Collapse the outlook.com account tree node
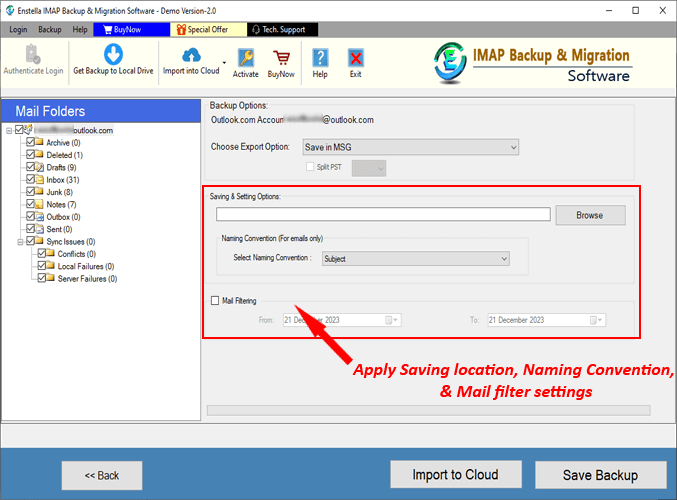The image size is (677, 500). (x=9, y=130)
